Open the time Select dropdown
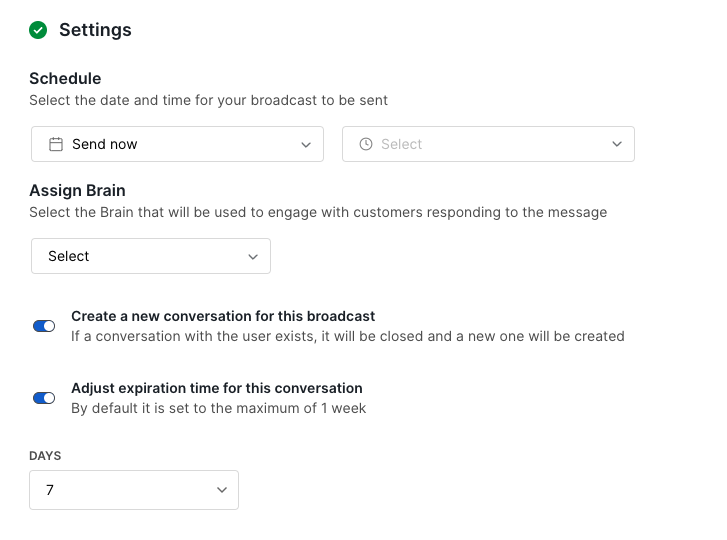 tap(488, 144)
